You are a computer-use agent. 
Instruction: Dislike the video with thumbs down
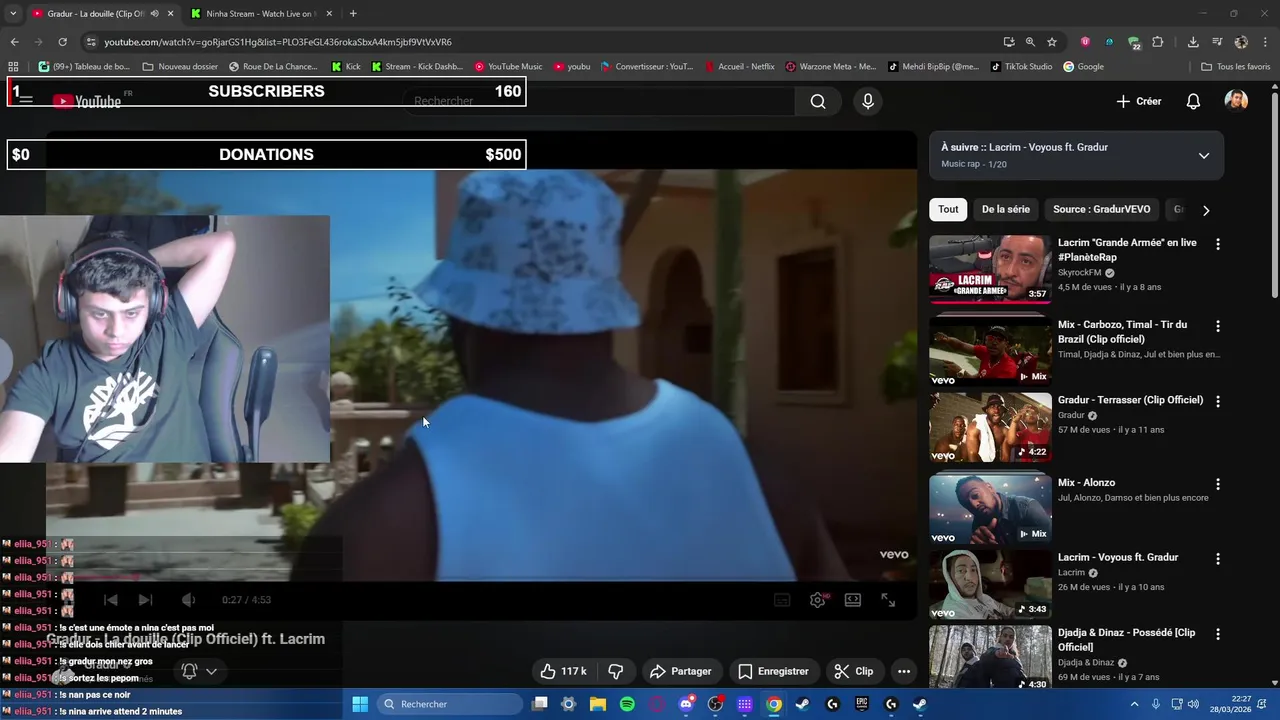click(x=616, y=671)
